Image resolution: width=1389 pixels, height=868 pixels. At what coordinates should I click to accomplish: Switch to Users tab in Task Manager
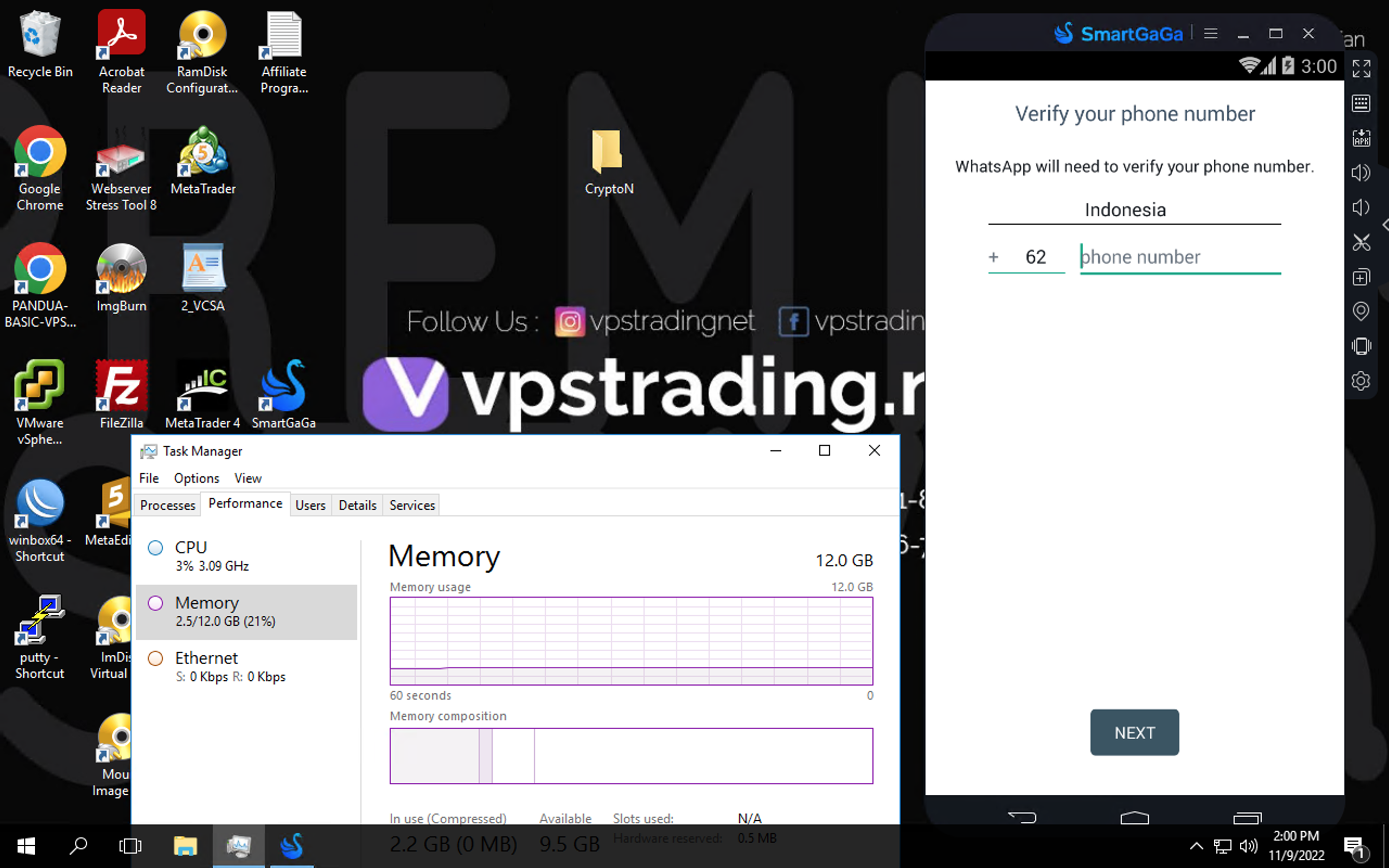pyautogui.click(x=310, y=505)
